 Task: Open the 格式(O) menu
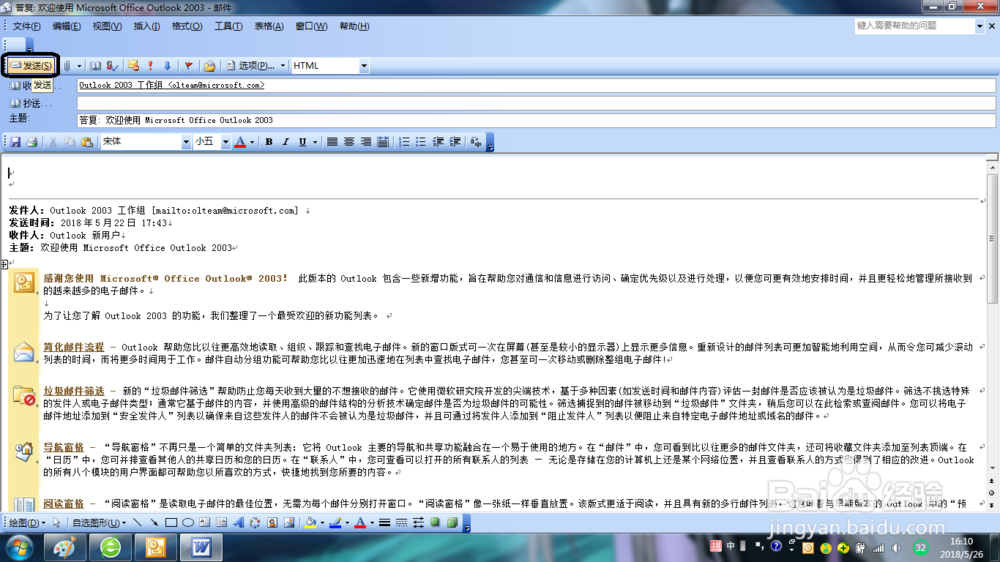(187, 26)
